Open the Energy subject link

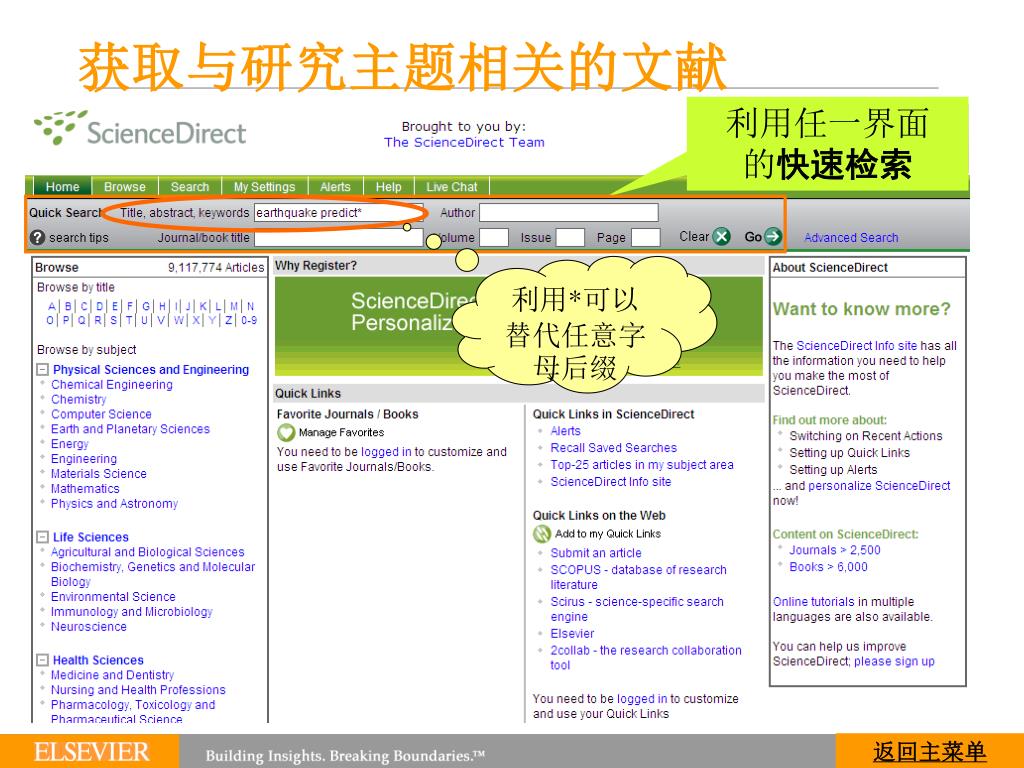70,444
